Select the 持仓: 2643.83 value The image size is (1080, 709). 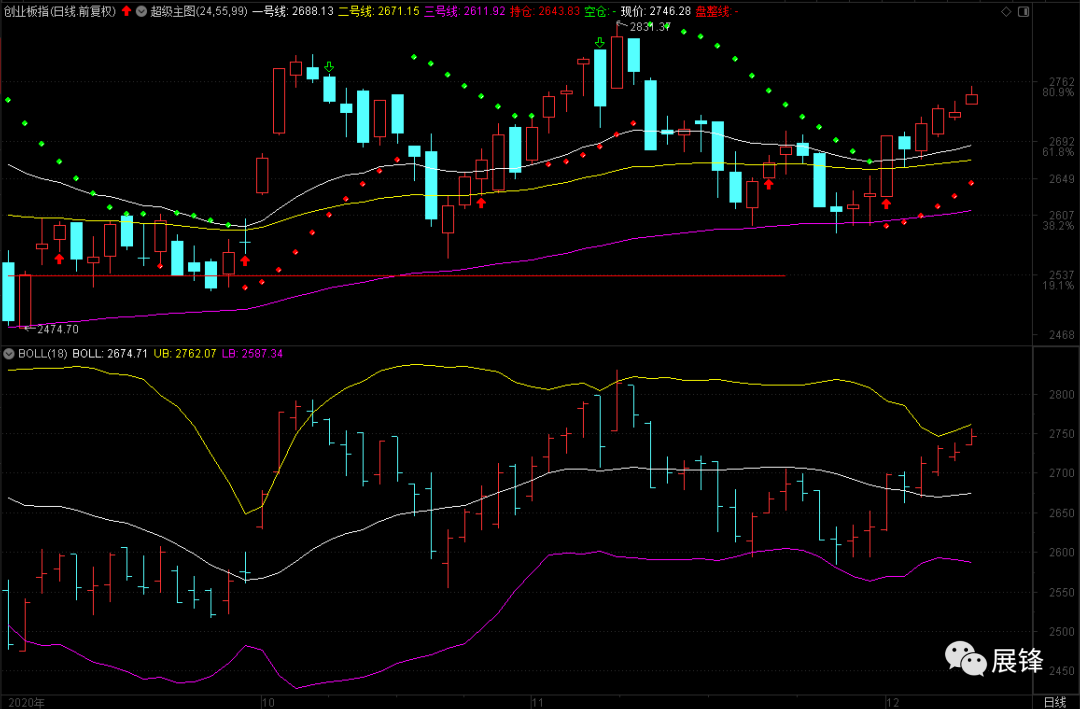point(545,11)
